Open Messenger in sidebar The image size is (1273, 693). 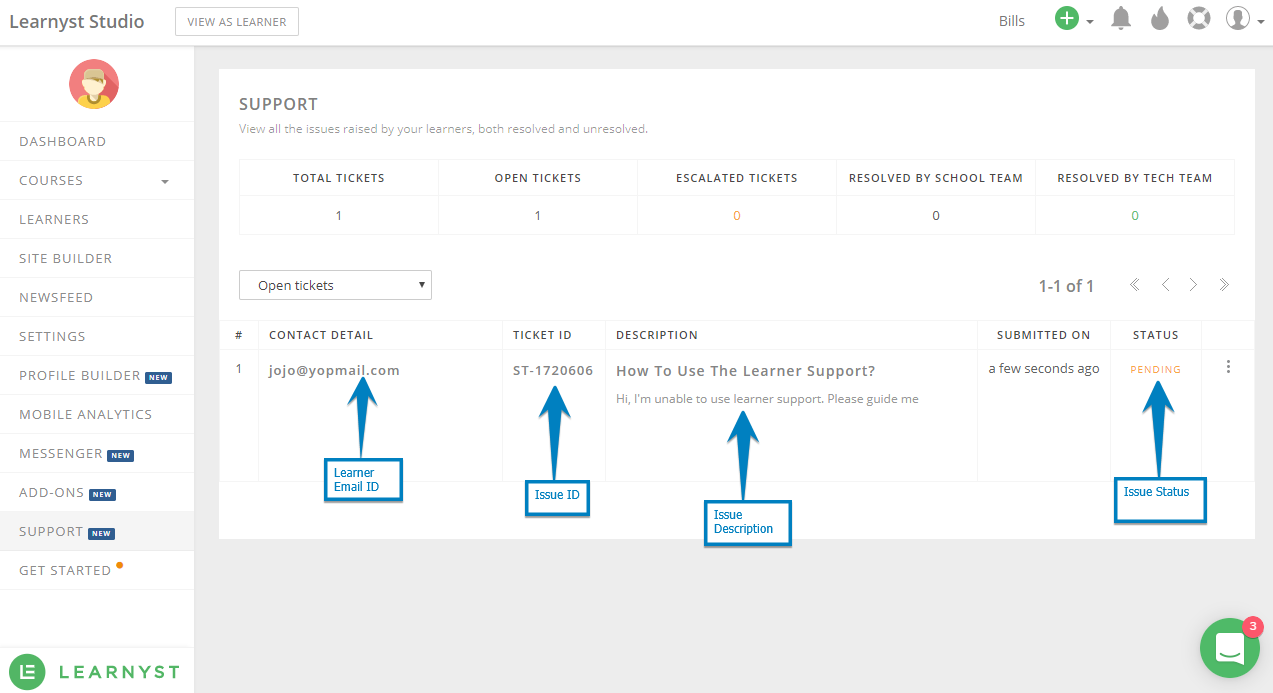tap(97, 453)
